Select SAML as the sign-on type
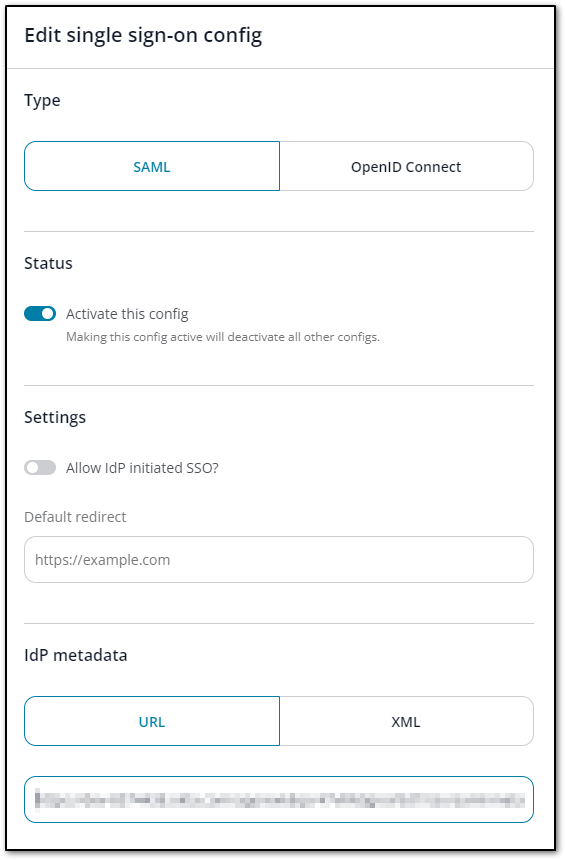565x860 pixels. [x=152, y=166]
